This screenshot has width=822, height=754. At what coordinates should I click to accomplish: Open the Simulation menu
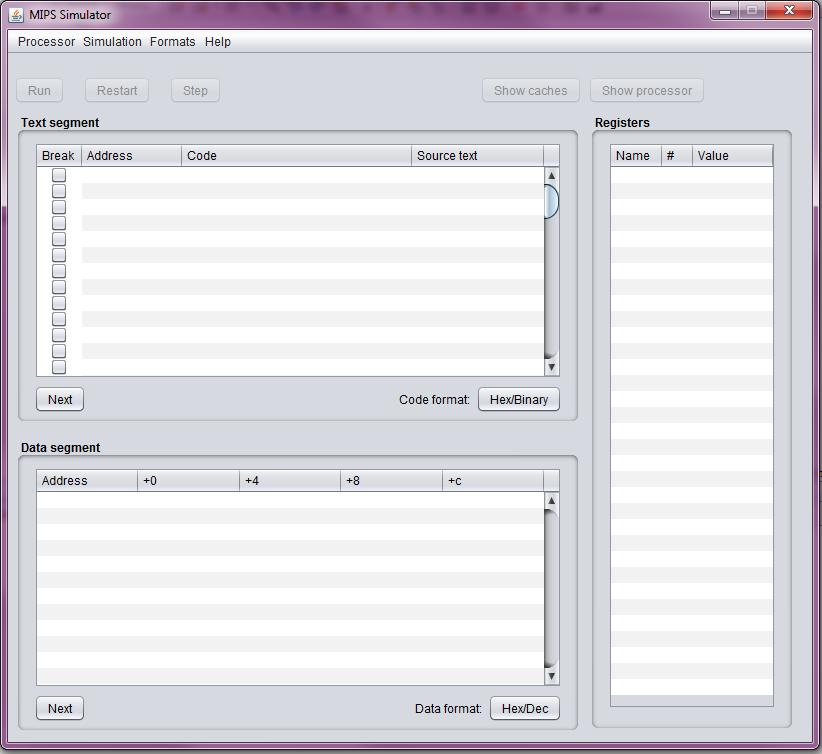coord(112,42)
